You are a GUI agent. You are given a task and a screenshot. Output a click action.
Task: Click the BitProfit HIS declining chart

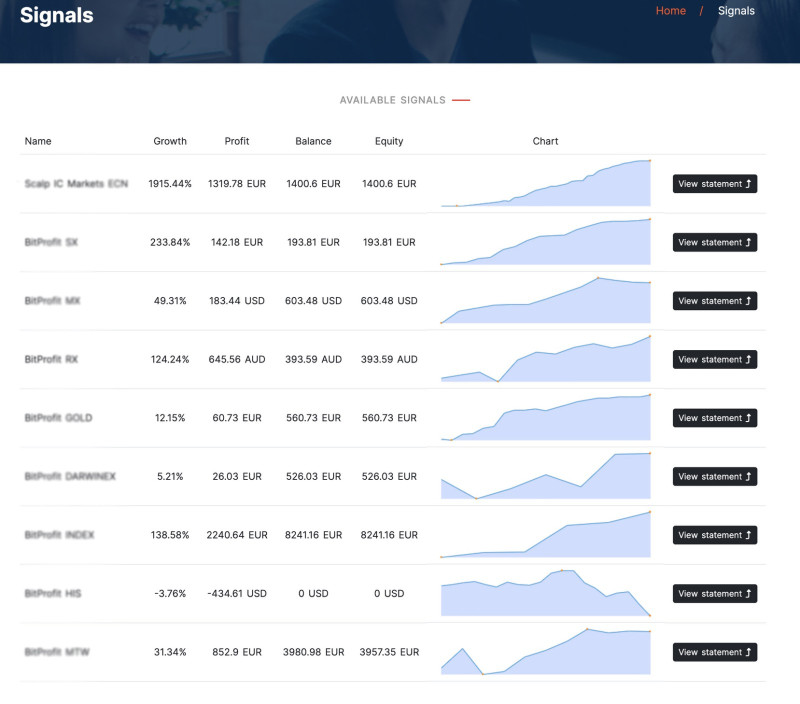coord(546,594)
